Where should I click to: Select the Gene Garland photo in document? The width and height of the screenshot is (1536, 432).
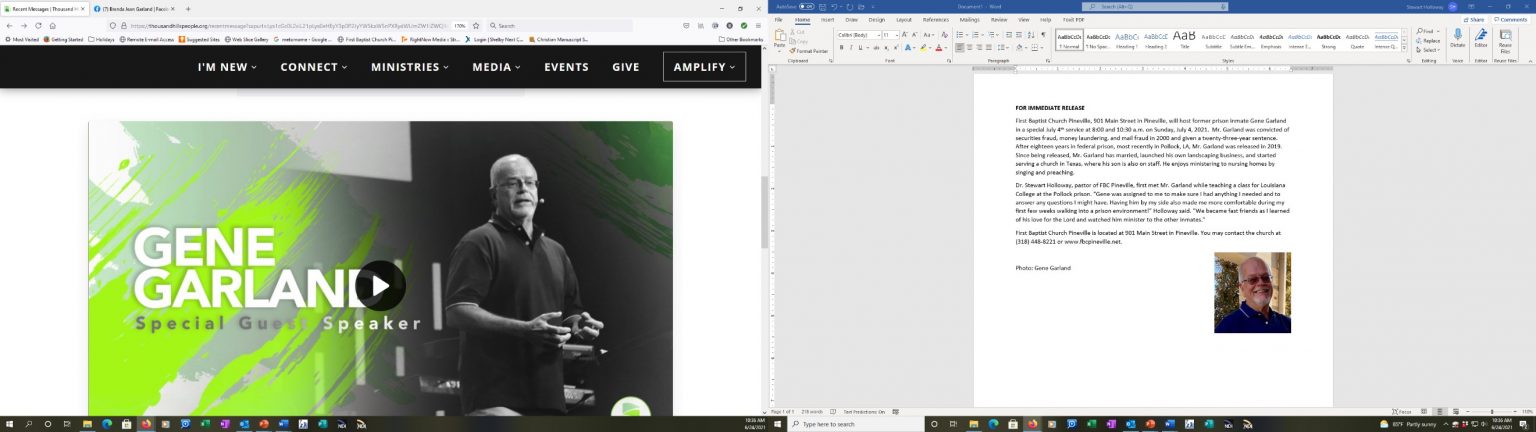(1252, 292)
